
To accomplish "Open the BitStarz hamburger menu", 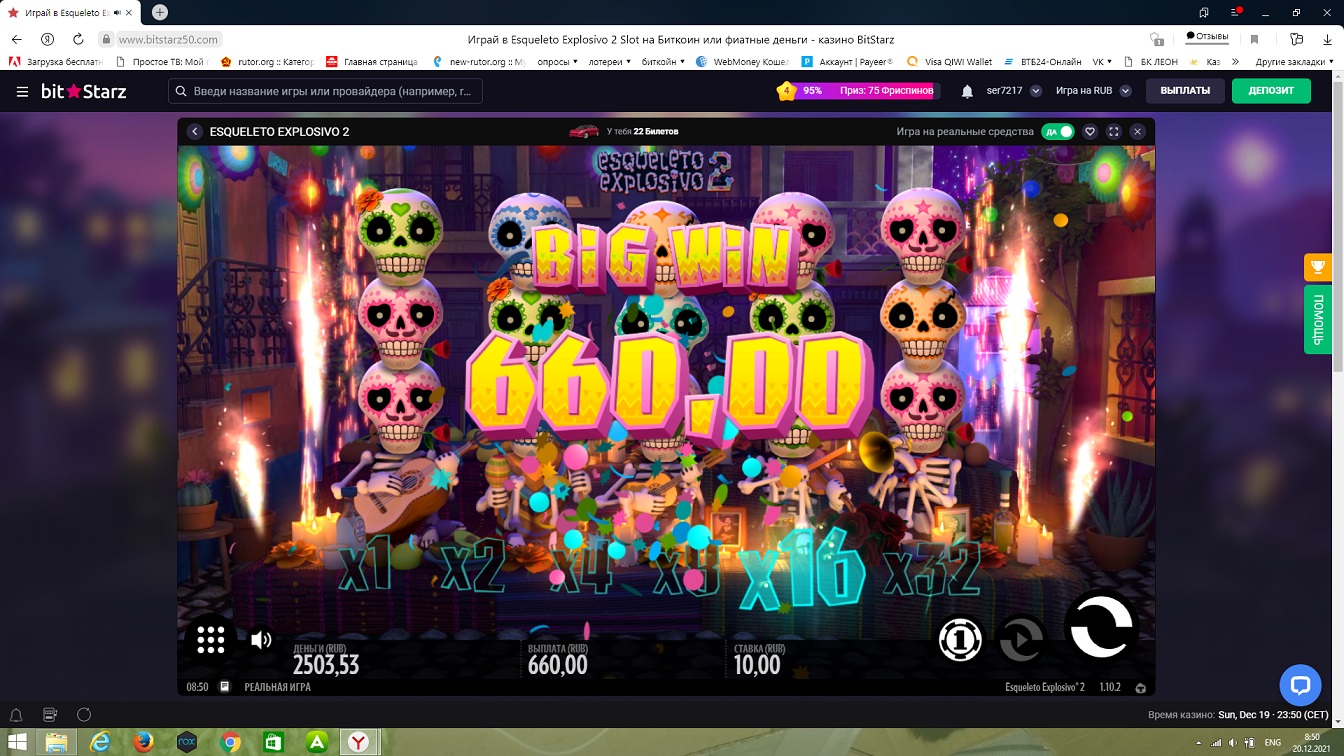I will pos(22,91).
